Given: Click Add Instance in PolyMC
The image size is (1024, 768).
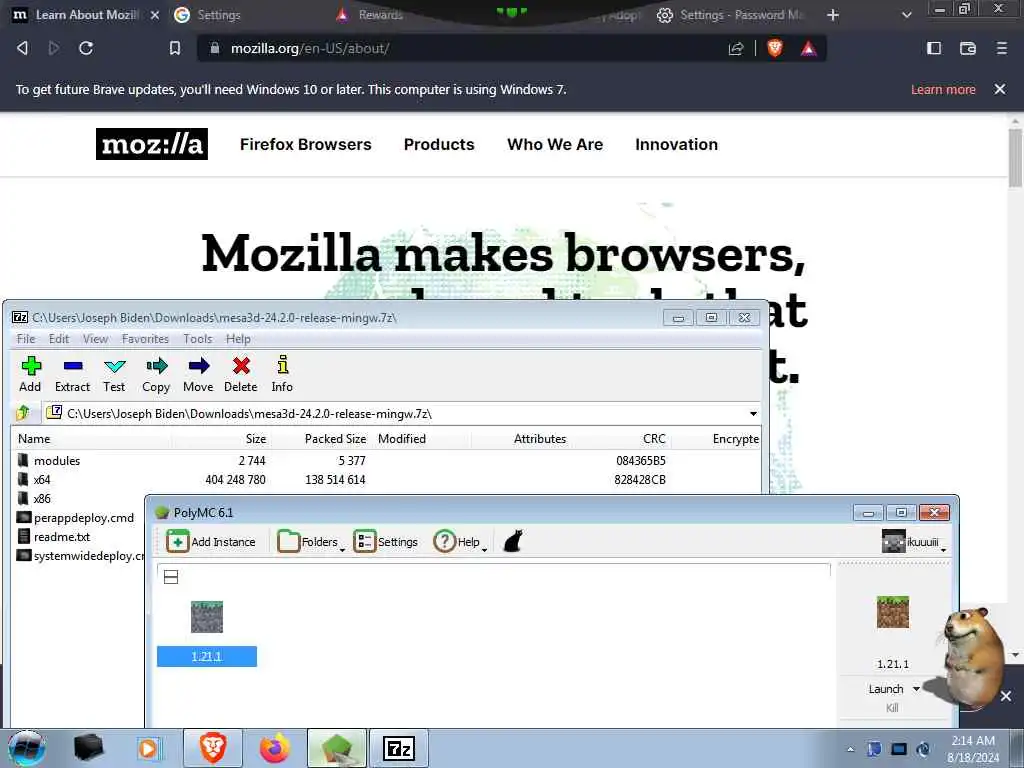Looking at the screenshot, I should pos(210,541).
